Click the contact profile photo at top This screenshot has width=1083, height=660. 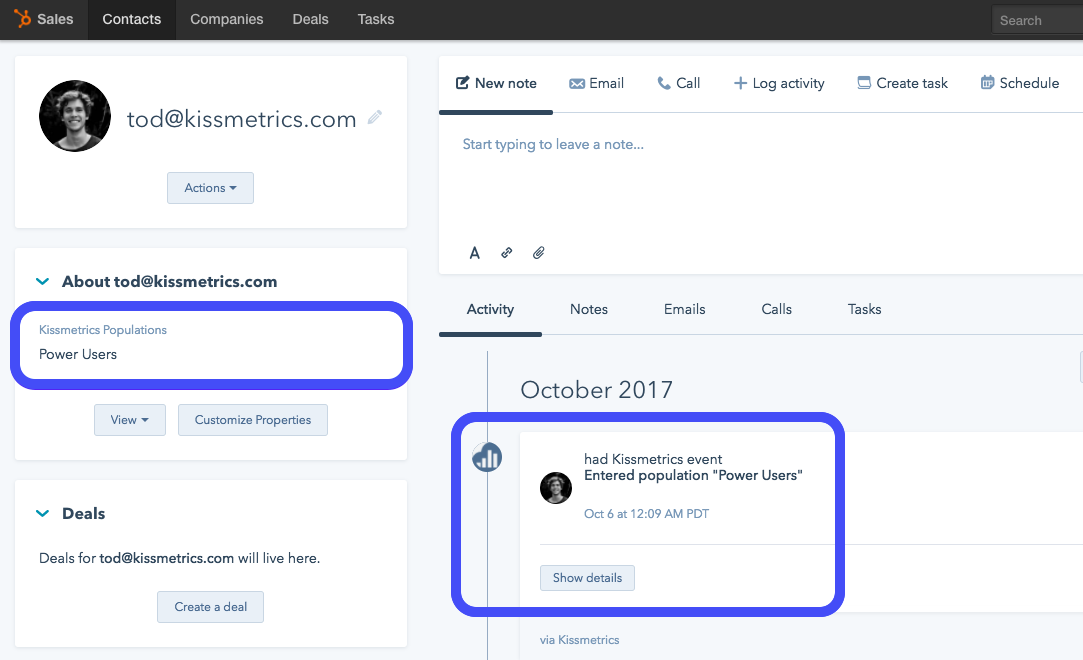coord(75,116)
